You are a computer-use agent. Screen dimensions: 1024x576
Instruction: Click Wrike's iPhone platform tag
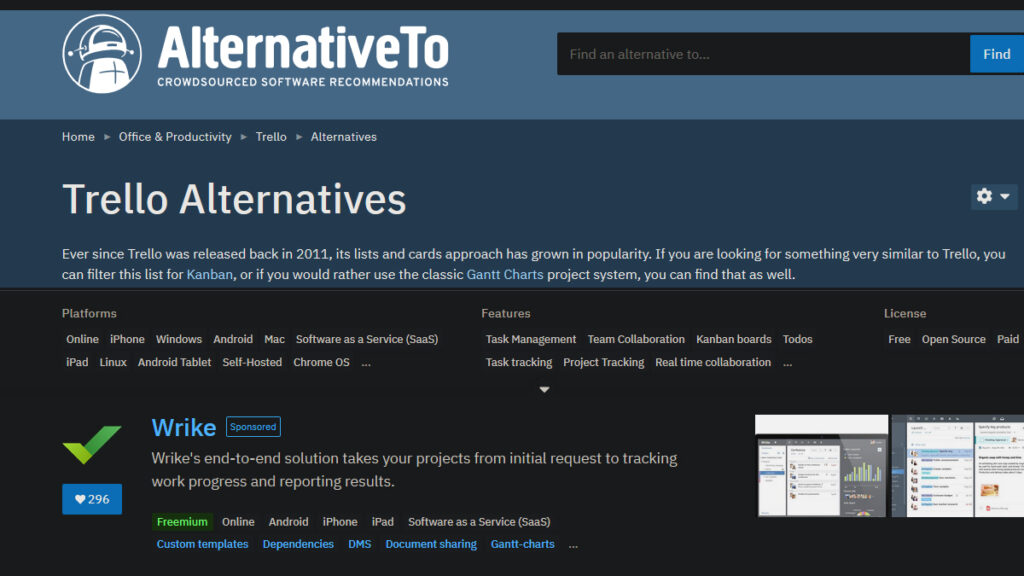[x=340, y=522]
